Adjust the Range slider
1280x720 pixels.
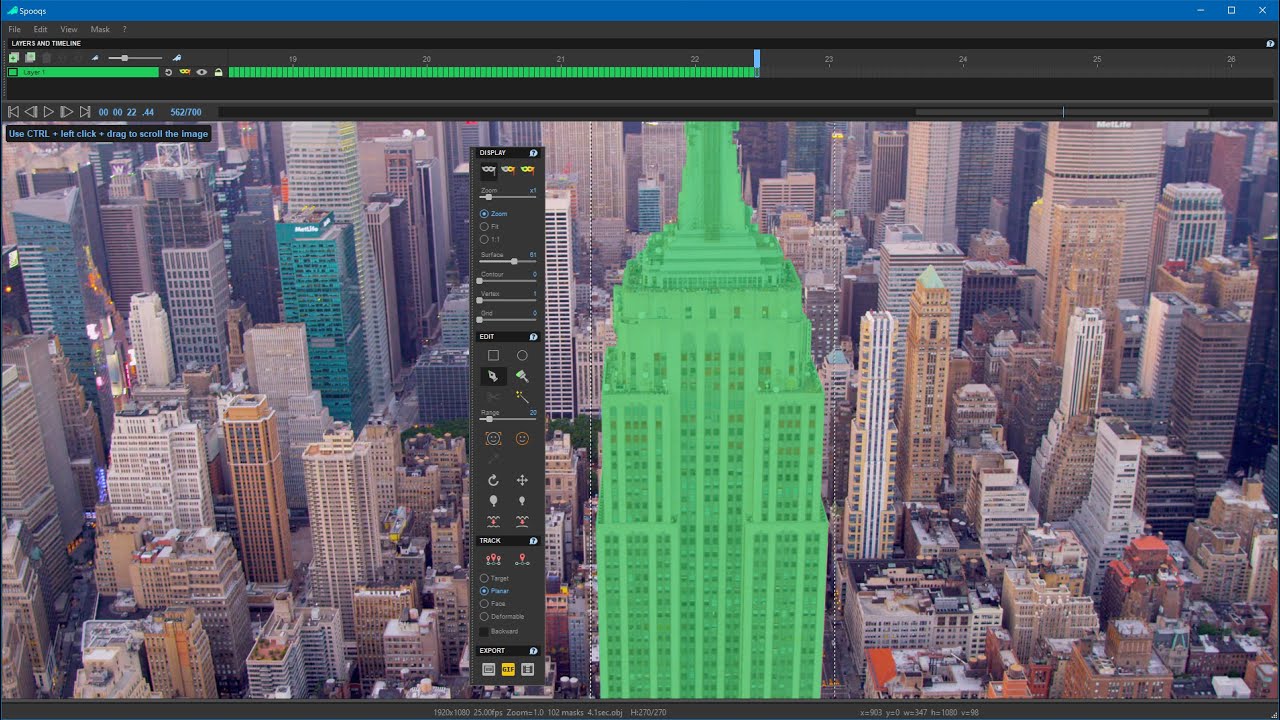coord(507,419)
